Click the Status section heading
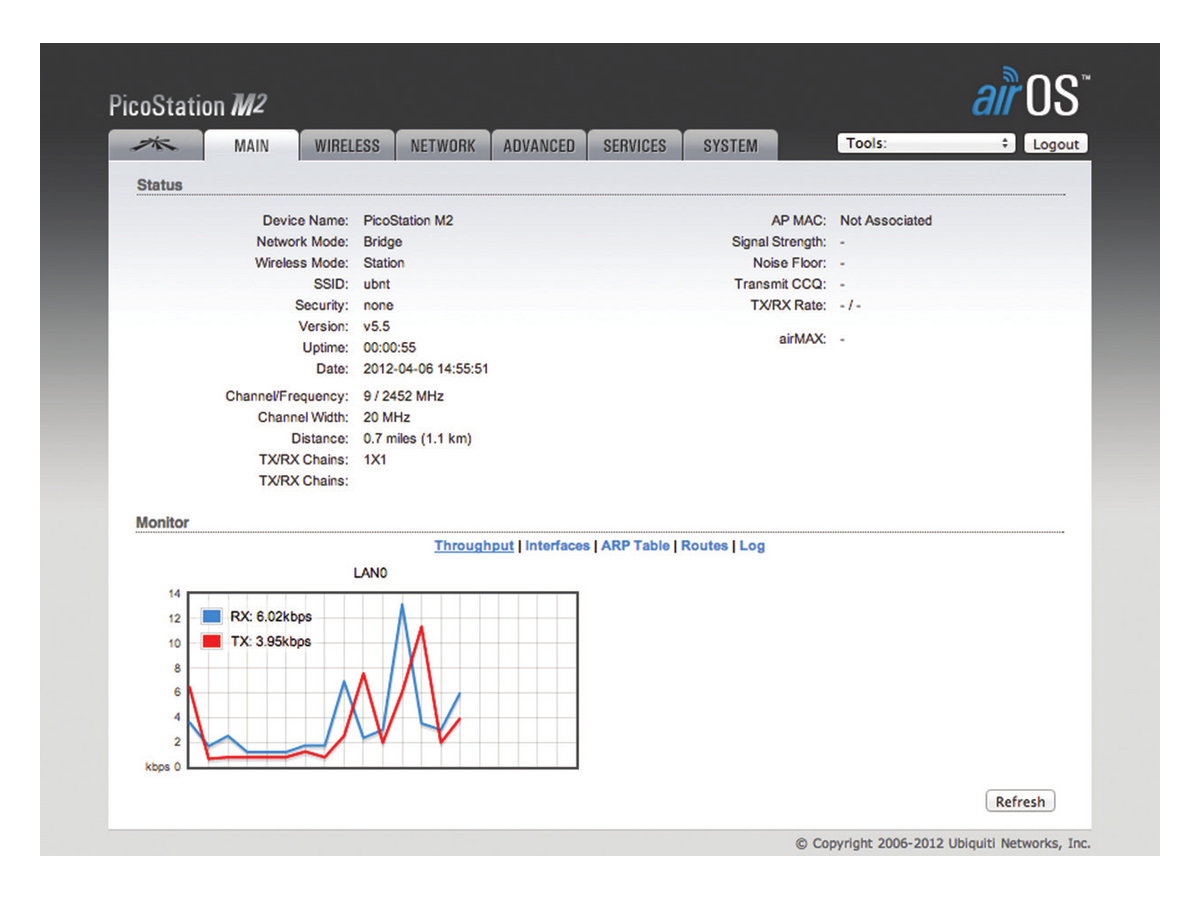 click(160, 185)
